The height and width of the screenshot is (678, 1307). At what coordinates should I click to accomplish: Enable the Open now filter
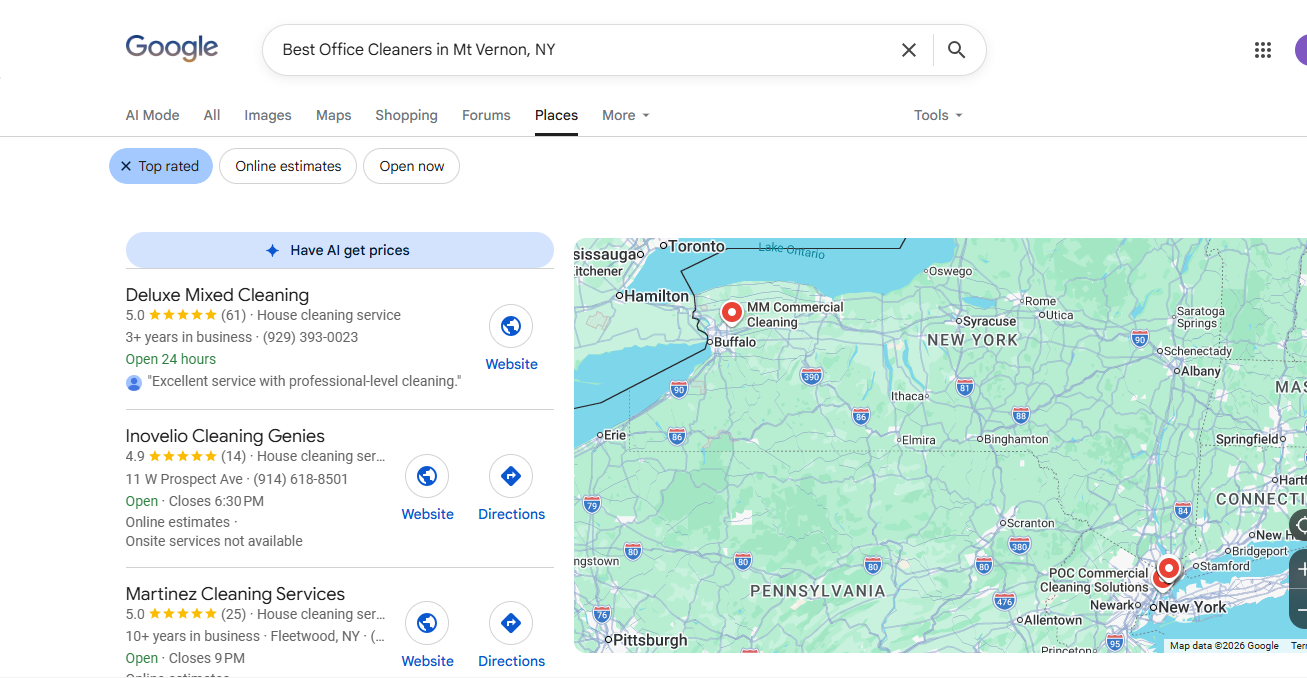(x=412, y=166)
